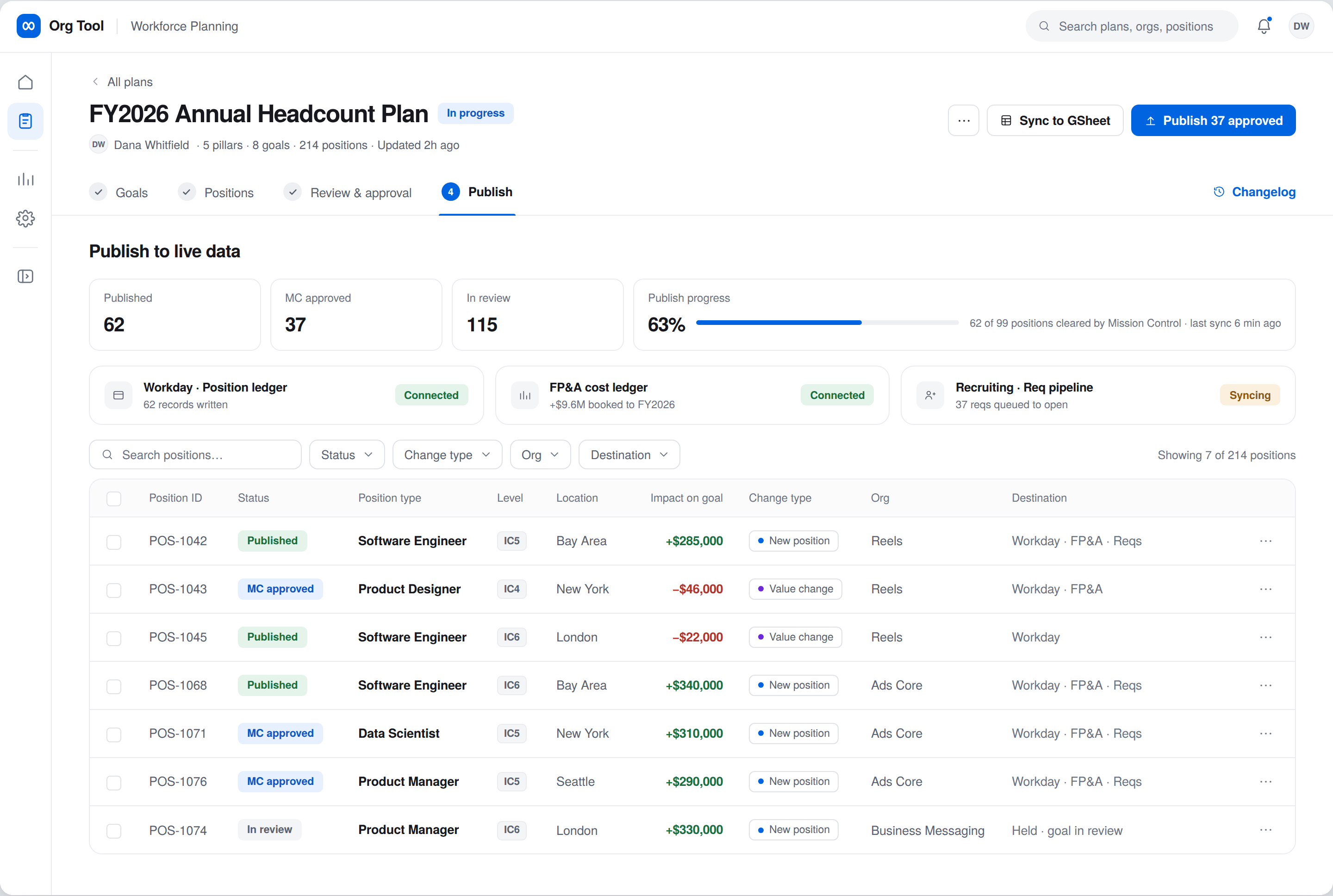This screenshot has width=1333, height=896.
Task: Switch to the Goals step tab
Action: tap(119, 193)
